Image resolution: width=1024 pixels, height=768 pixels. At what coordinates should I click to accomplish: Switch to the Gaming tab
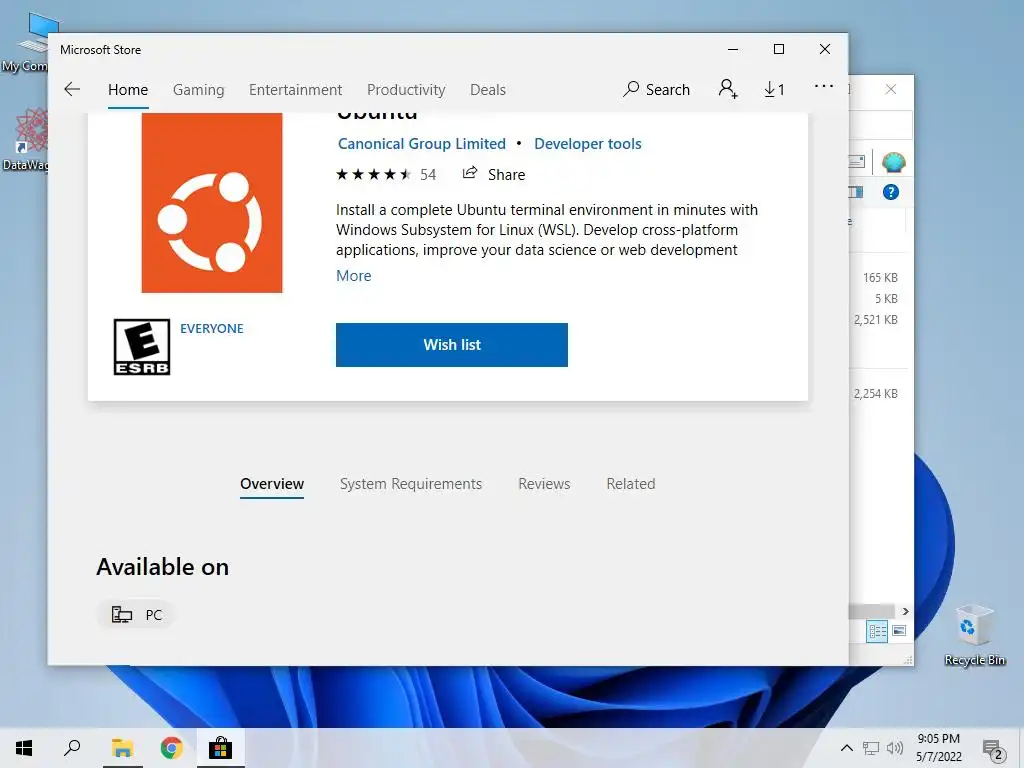pos(199,89)
